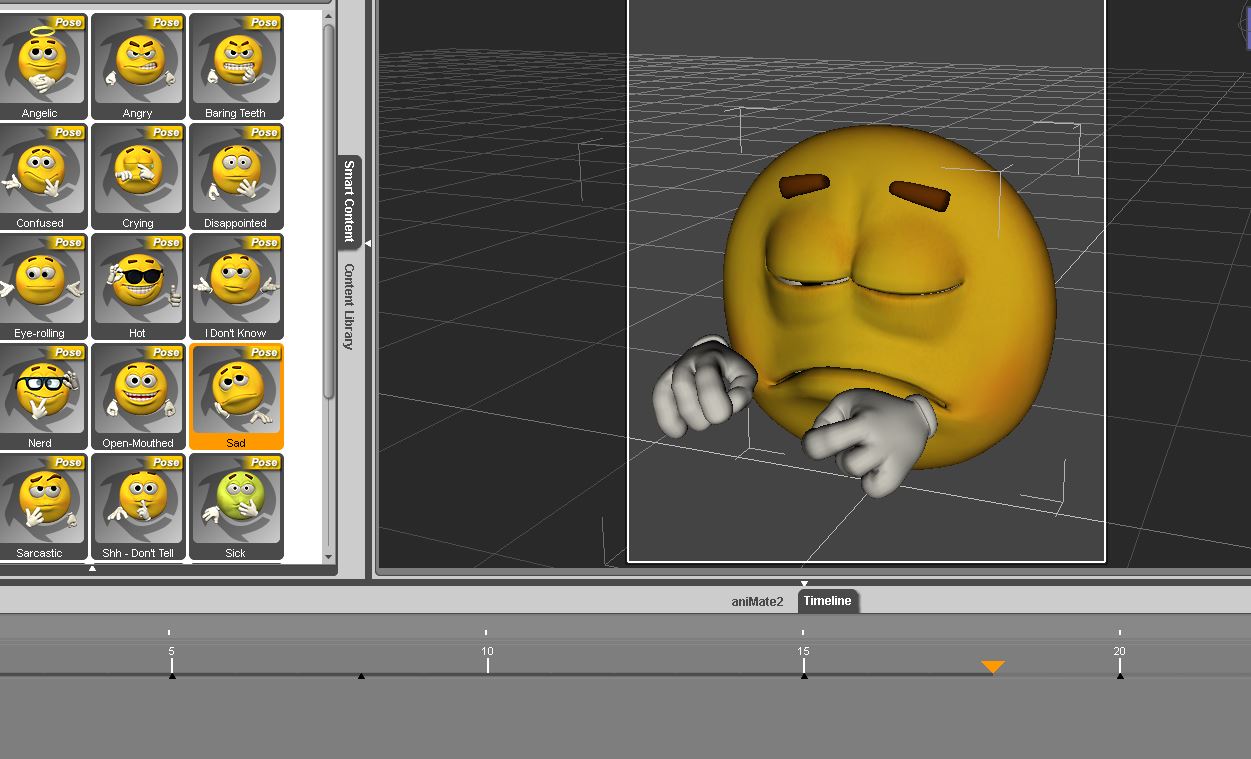
Task: Click scroll-up arrow of pose list
Action: (328, 16)
